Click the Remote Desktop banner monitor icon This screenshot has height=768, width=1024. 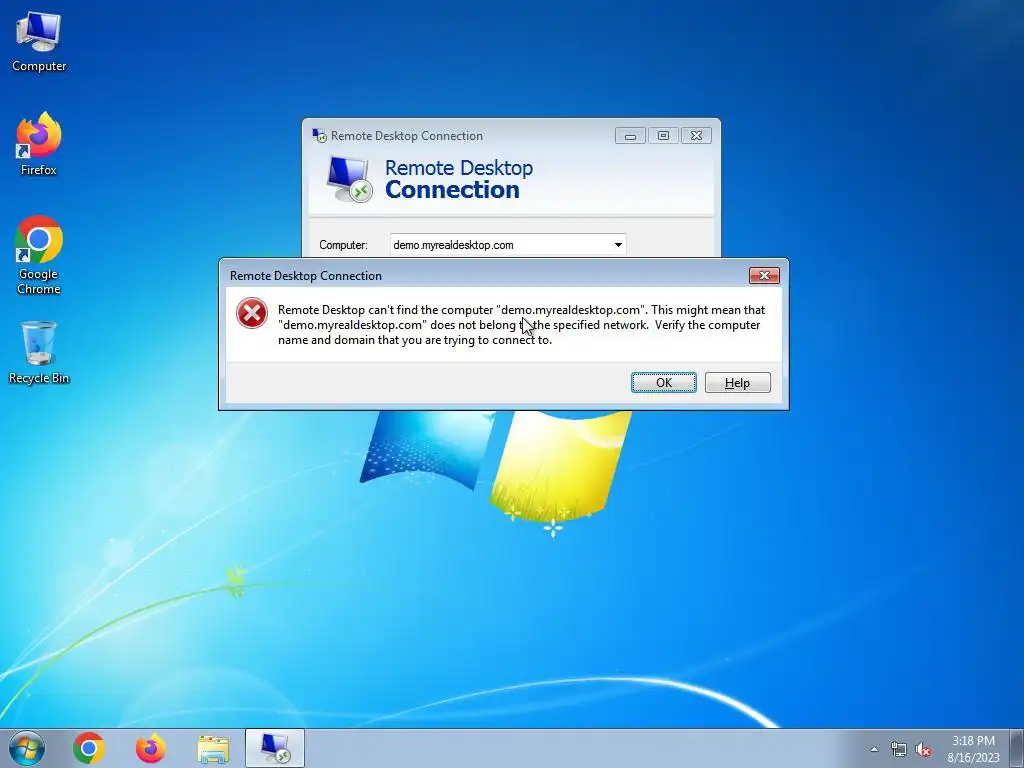point(349,179)
